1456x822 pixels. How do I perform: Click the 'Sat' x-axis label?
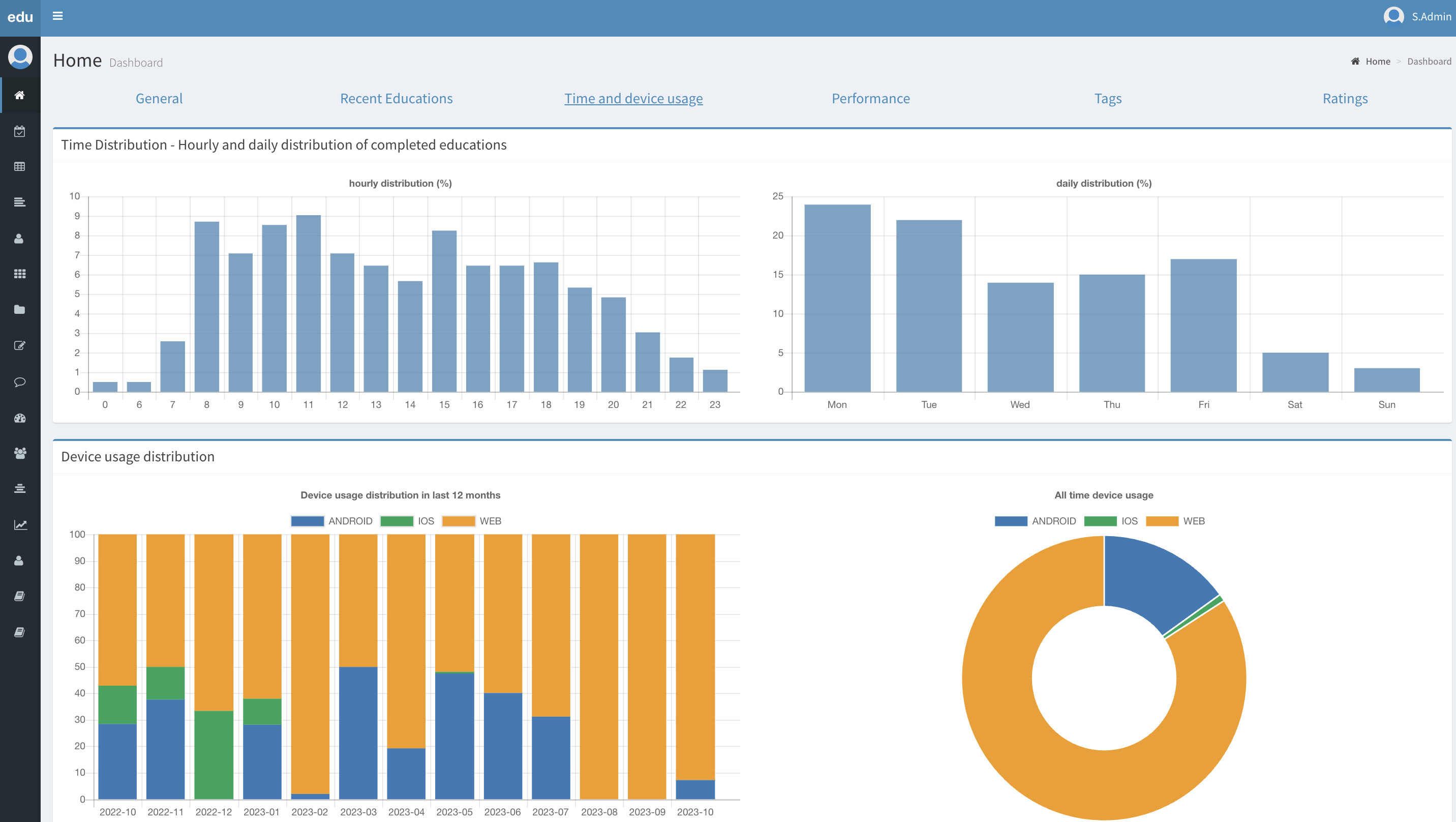click(1295, 404)
